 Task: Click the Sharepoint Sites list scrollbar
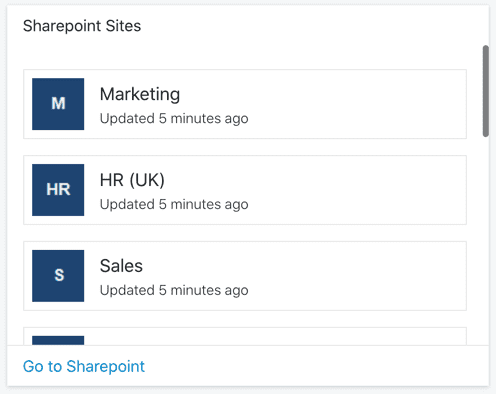click(486, 91)
